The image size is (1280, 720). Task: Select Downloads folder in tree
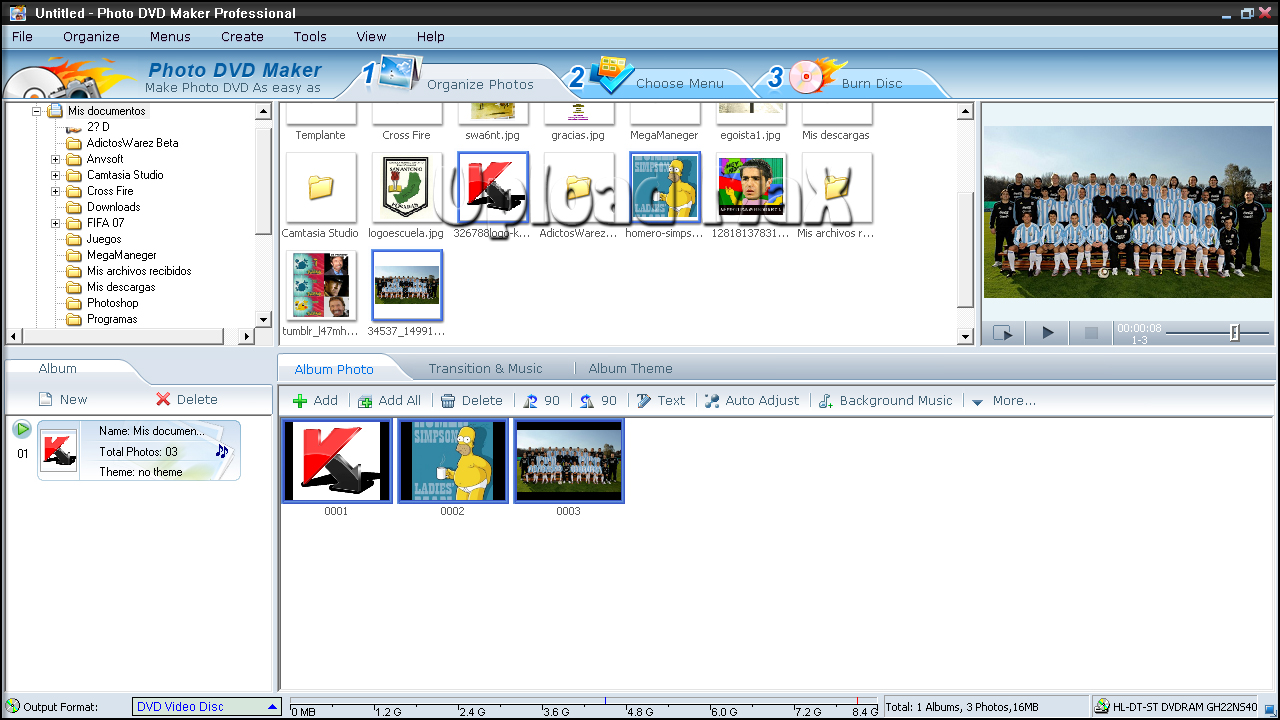click(x=113, y=207)
